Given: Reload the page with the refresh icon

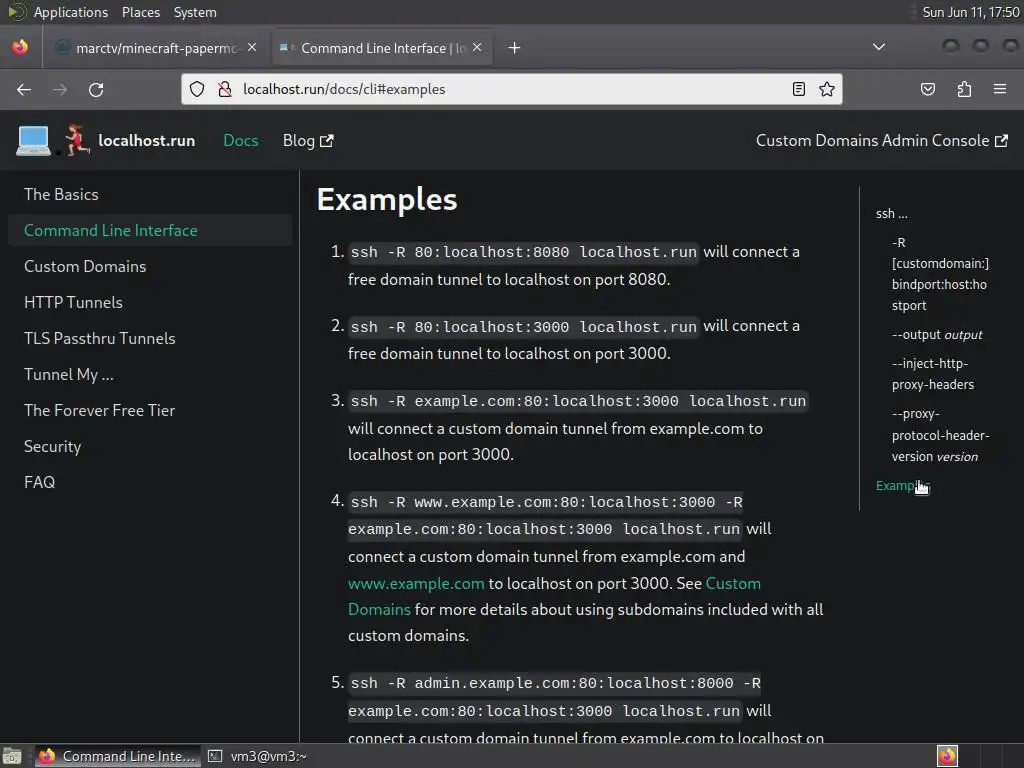Looking at the screenshot, I should point(96,89).
